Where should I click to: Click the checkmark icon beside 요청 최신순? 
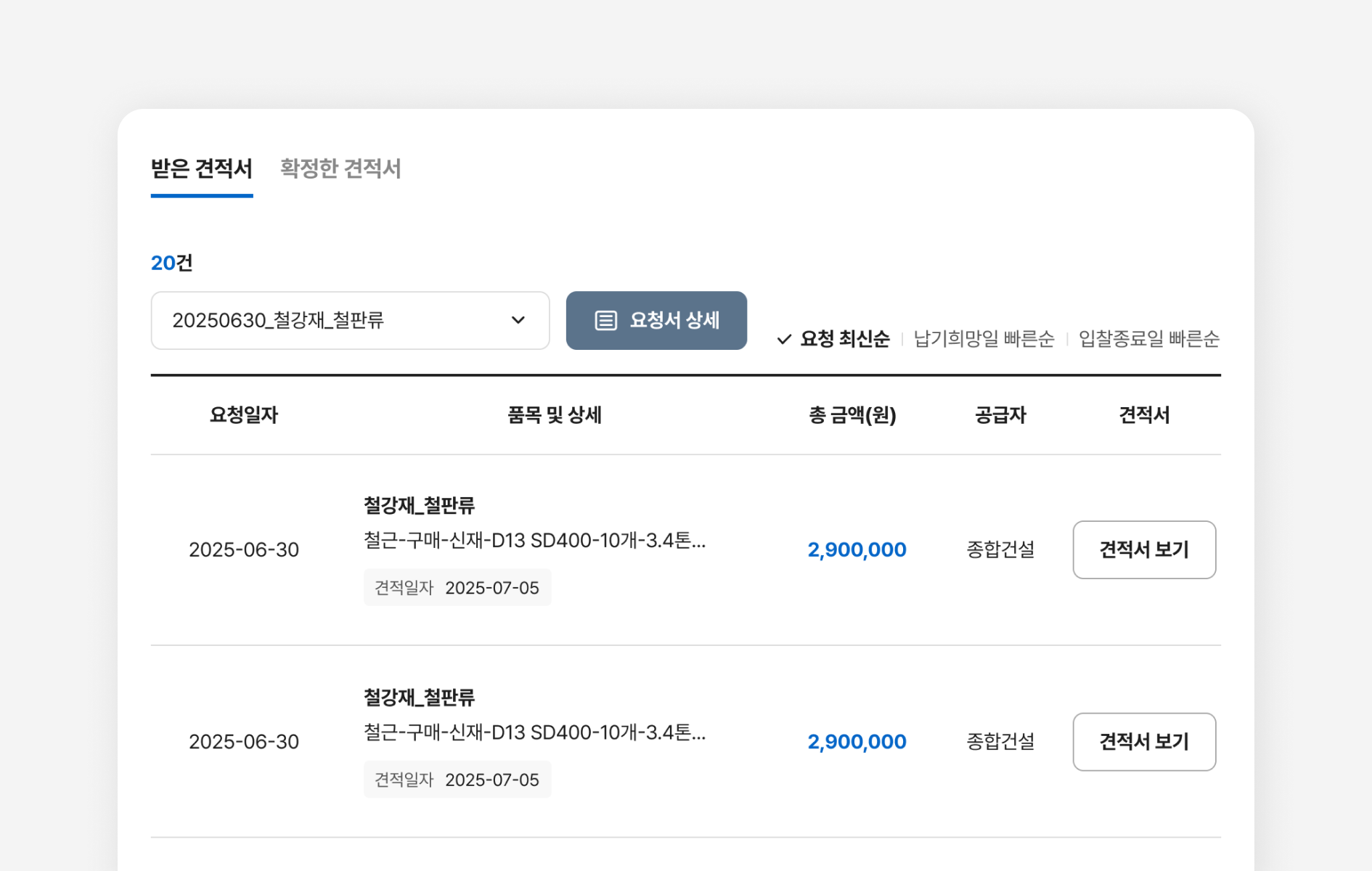click(x=784, y=339)
